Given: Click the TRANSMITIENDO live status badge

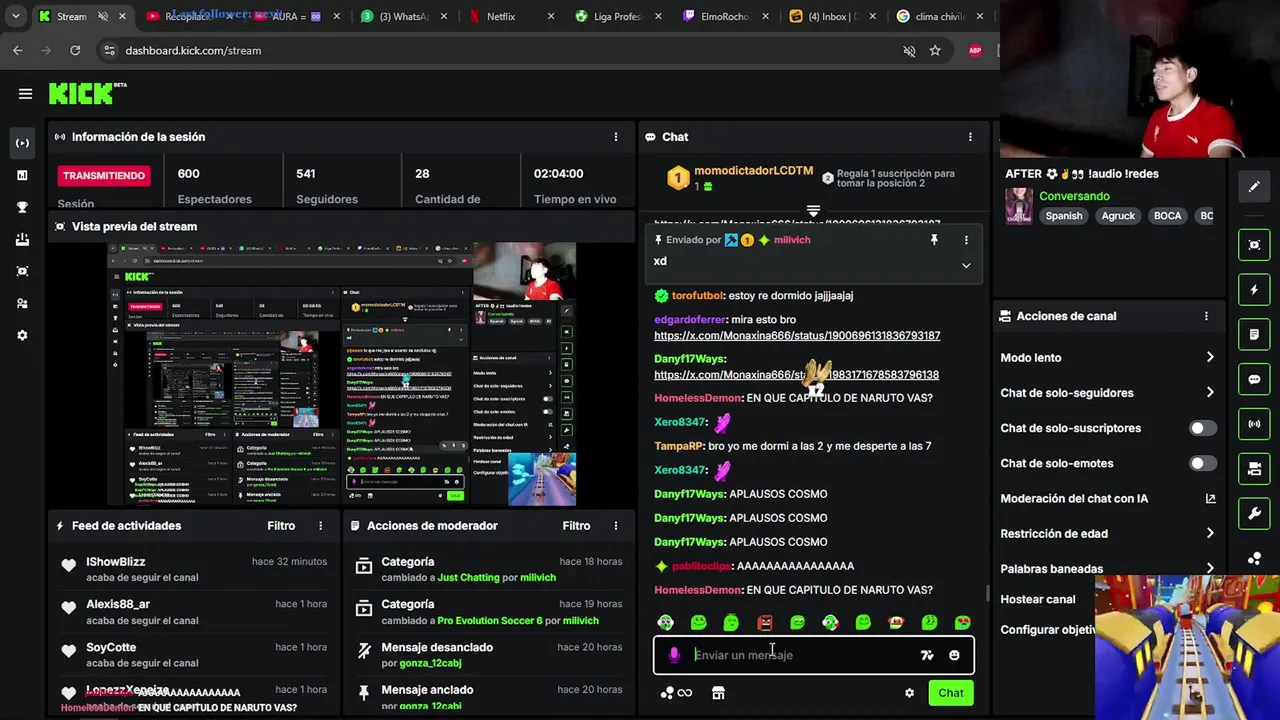Looking at the screenshot, I should [x=104, y=176].
